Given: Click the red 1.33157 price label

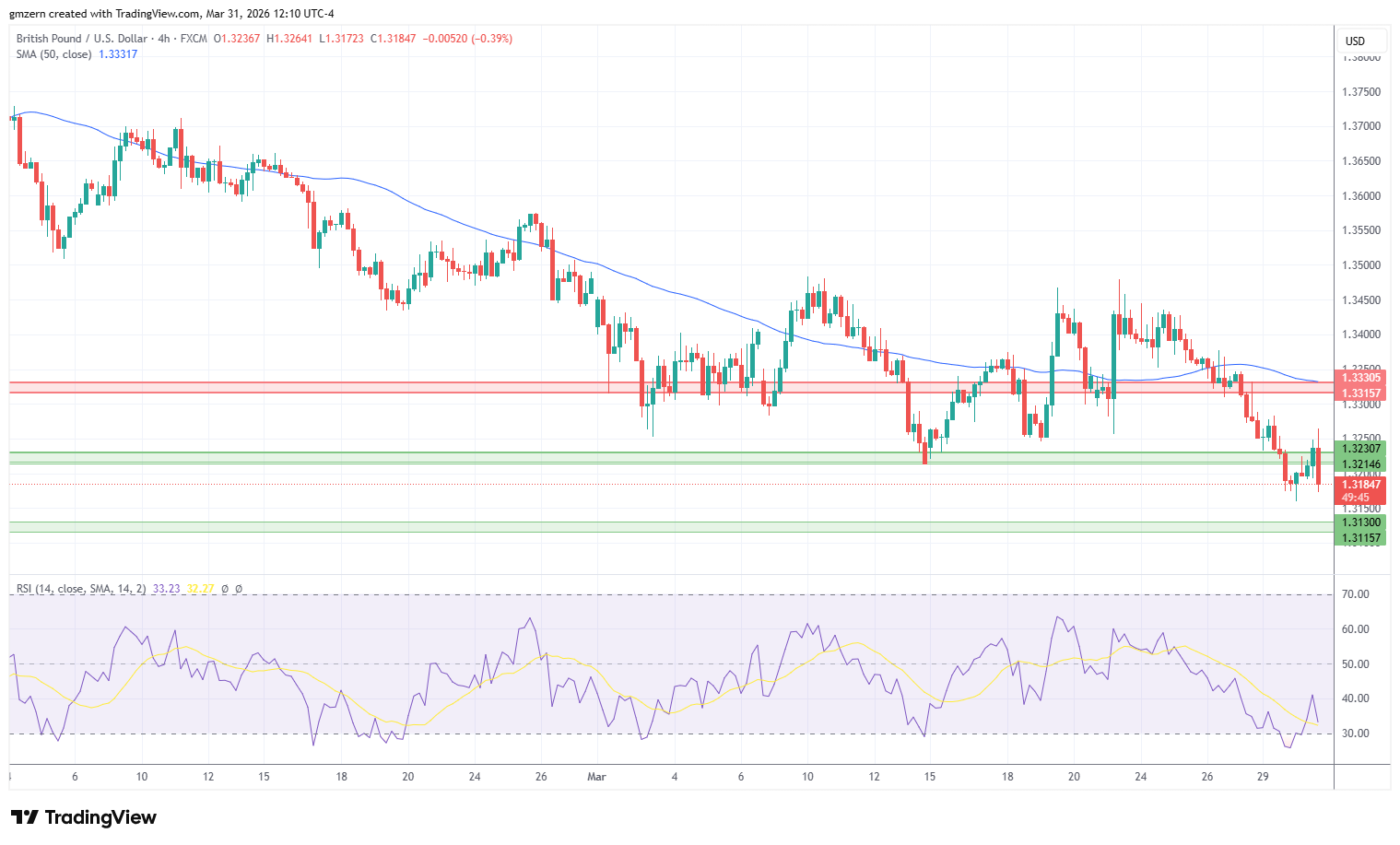Looking at the screenshot, I should (1359, 393).
